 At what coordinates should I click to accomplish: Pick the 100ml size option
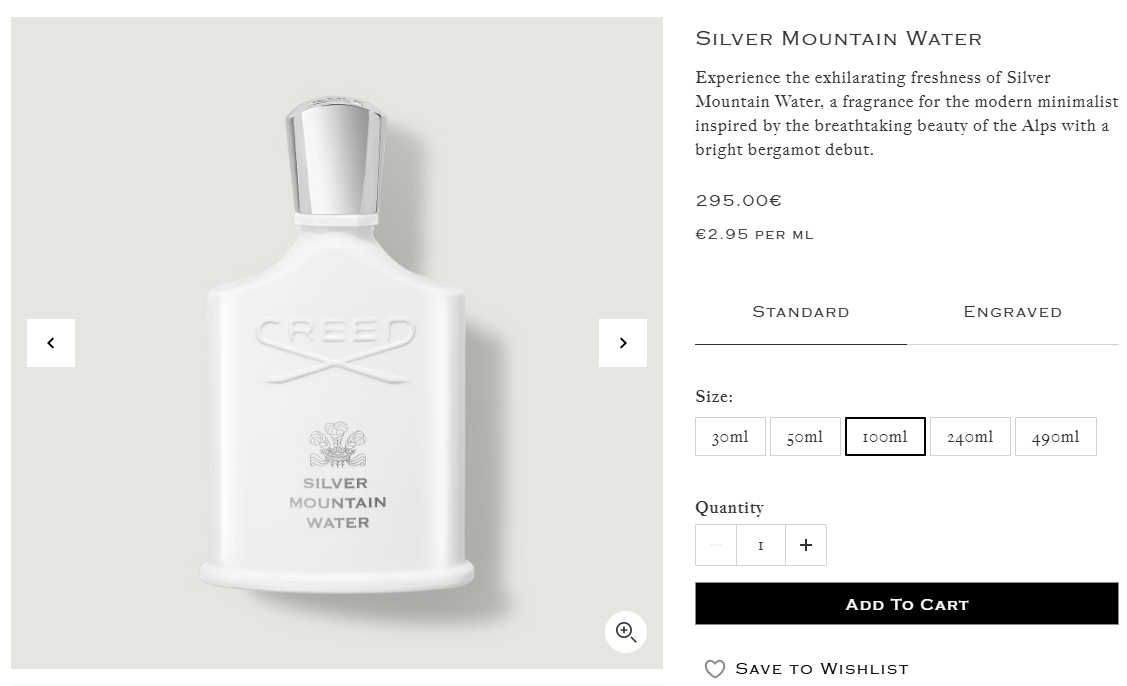885,436
